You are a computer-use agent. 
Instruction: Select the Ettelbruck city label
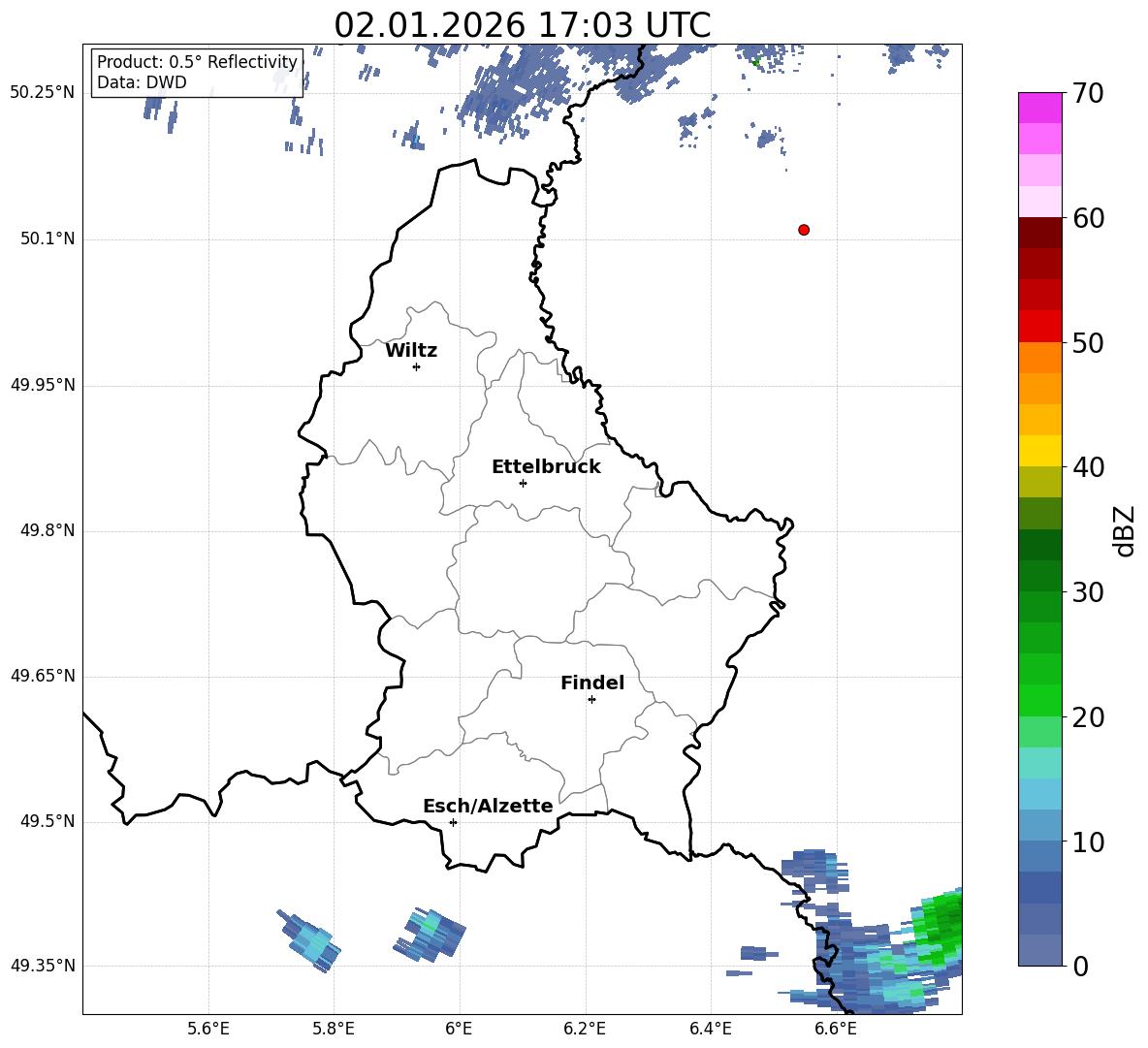click(546, 467)
